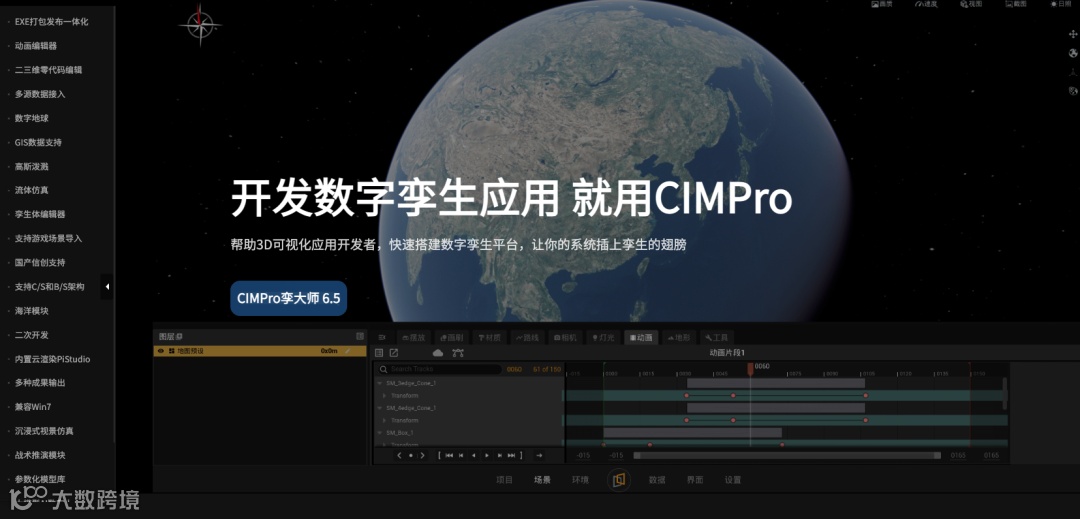Switch to the 材质 tab

tap(490, 338)
